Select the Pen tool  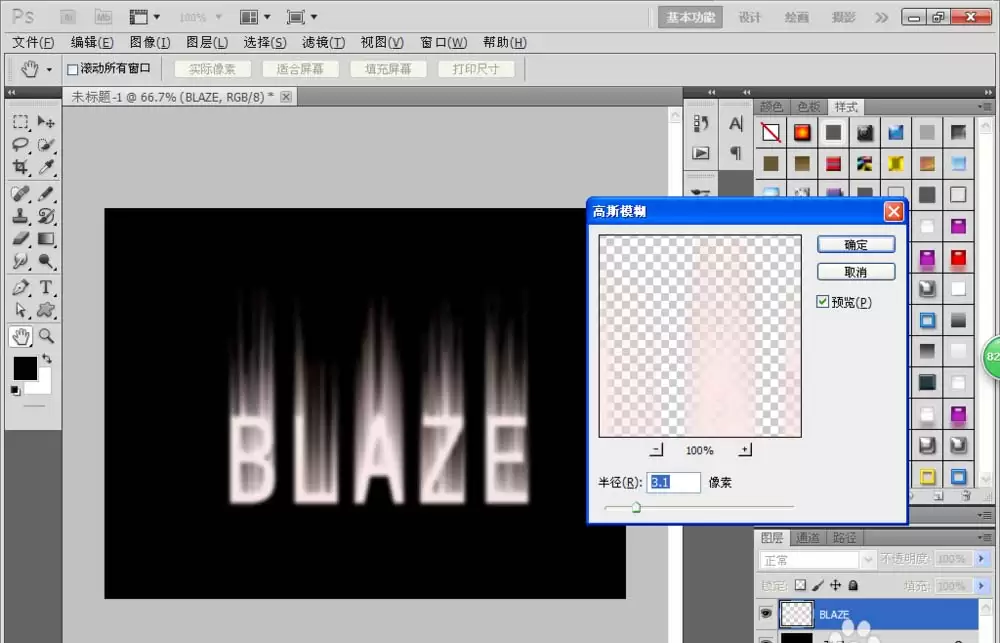click(x=20, y=287)
